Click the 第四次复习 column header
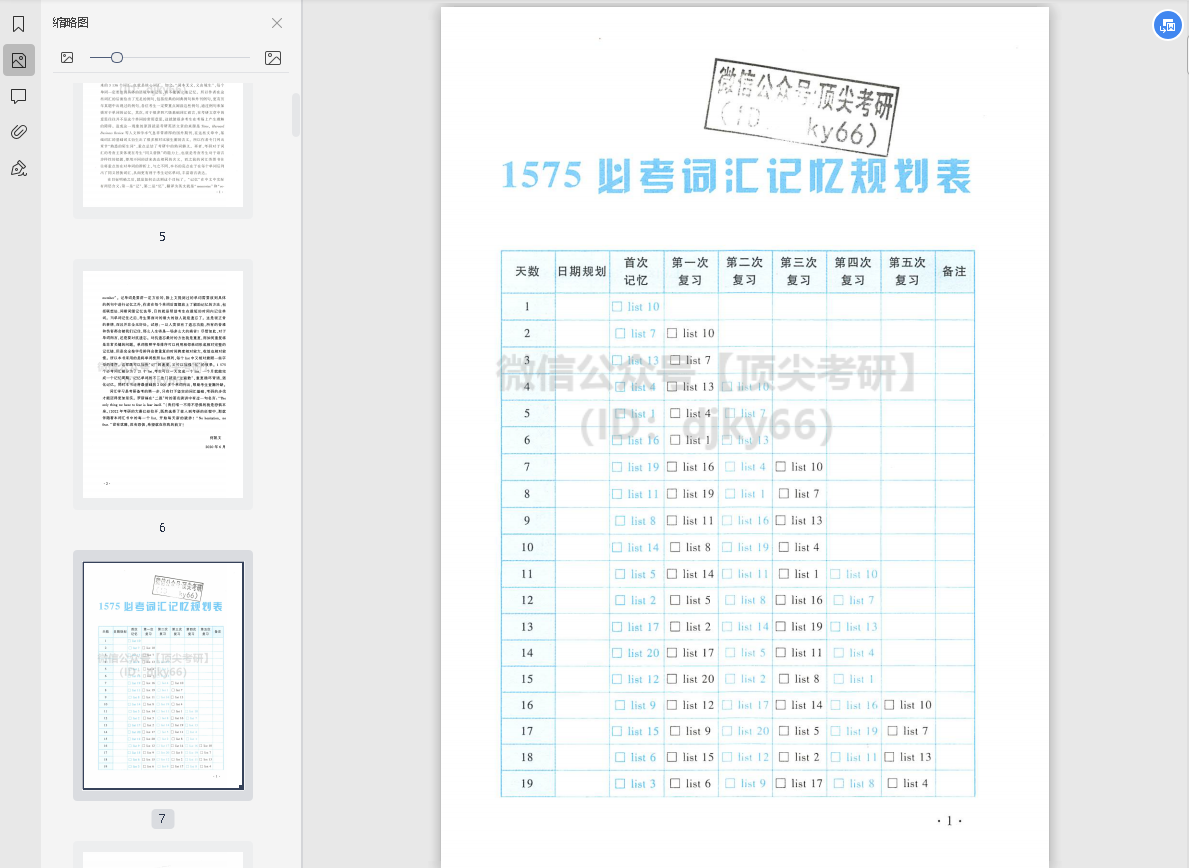The height and width of the screenshot is (868, 1189). pos(853,271)
